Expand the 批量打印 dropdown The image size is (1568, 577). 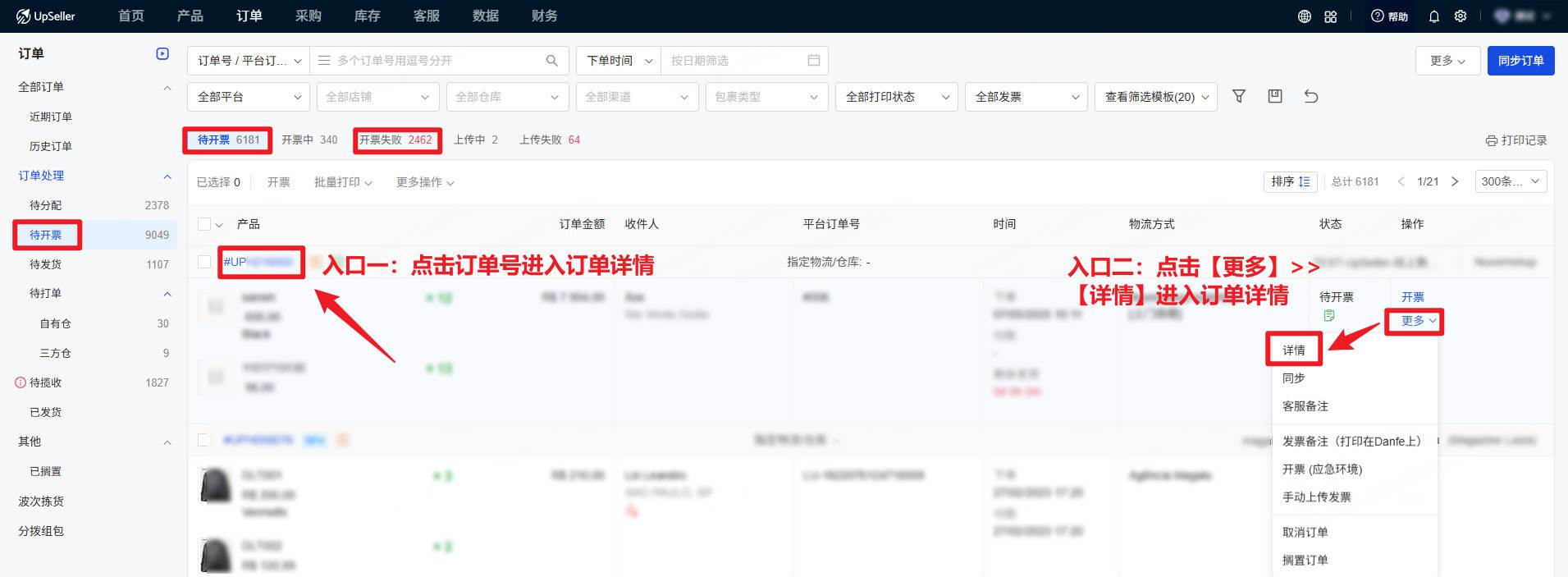343,182
